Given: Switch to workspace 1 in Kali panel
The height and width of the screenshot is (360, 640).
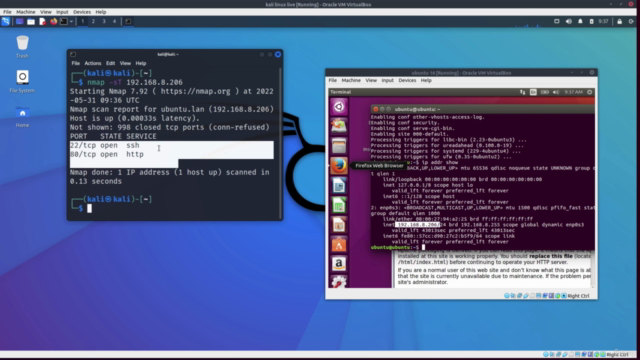Looking at the screenshot, I should click(x=82, y=21).
